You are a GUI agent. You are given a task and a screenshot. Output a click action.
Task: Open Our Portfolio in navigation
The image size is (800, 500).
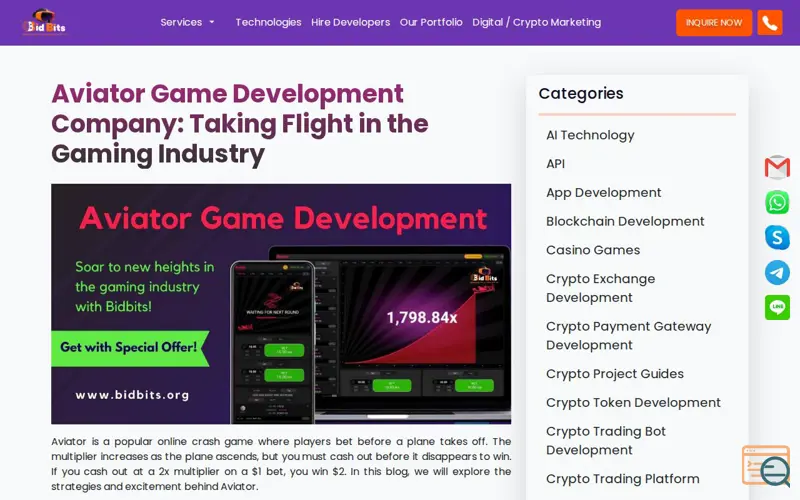(x=431, y=22)
